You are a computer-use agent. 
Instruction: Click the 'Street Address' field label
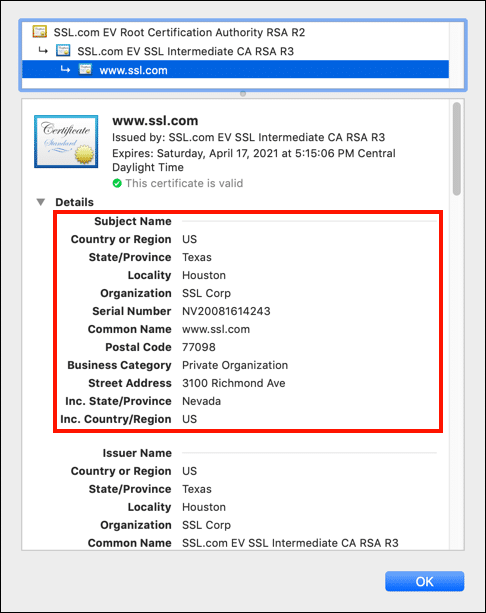[x=130, y=383]
